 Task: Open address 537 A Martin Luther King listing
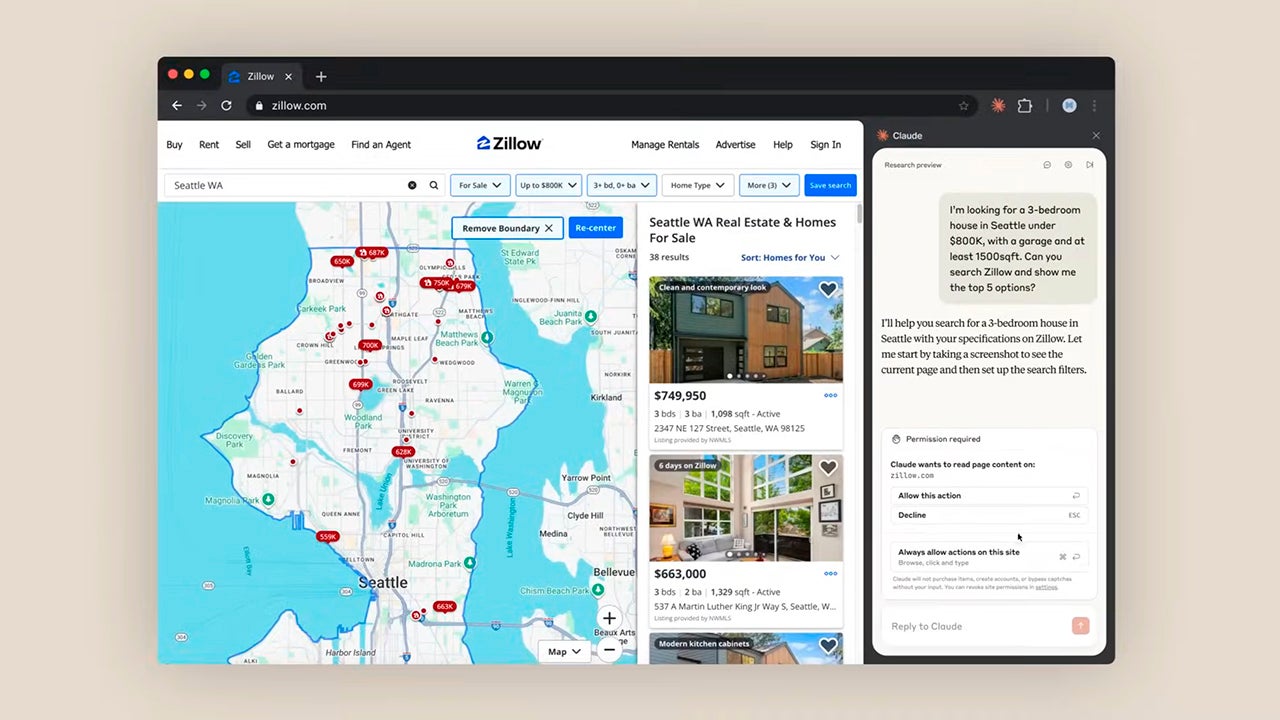click(745, 606)
